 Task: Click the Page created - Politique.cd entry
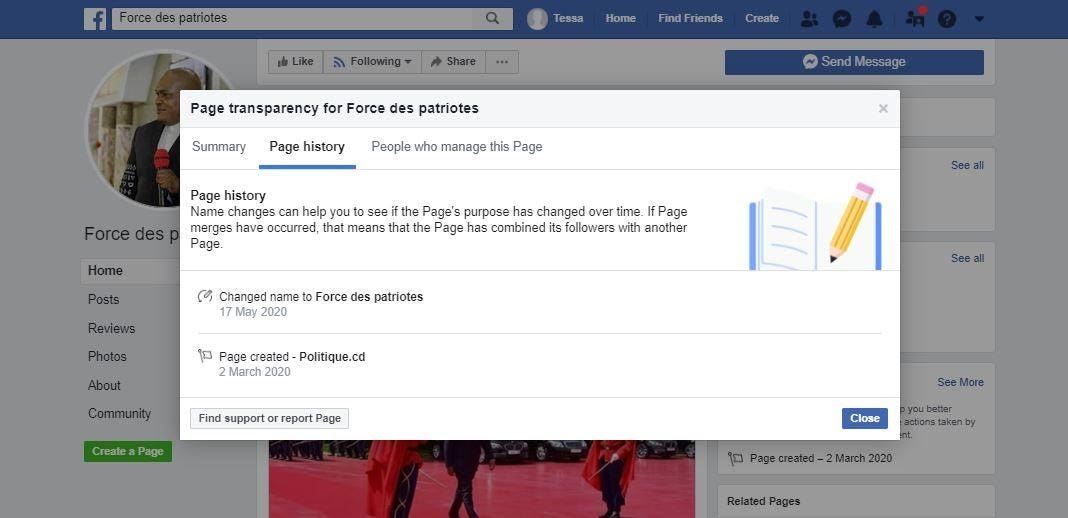[x=292, y=357]
